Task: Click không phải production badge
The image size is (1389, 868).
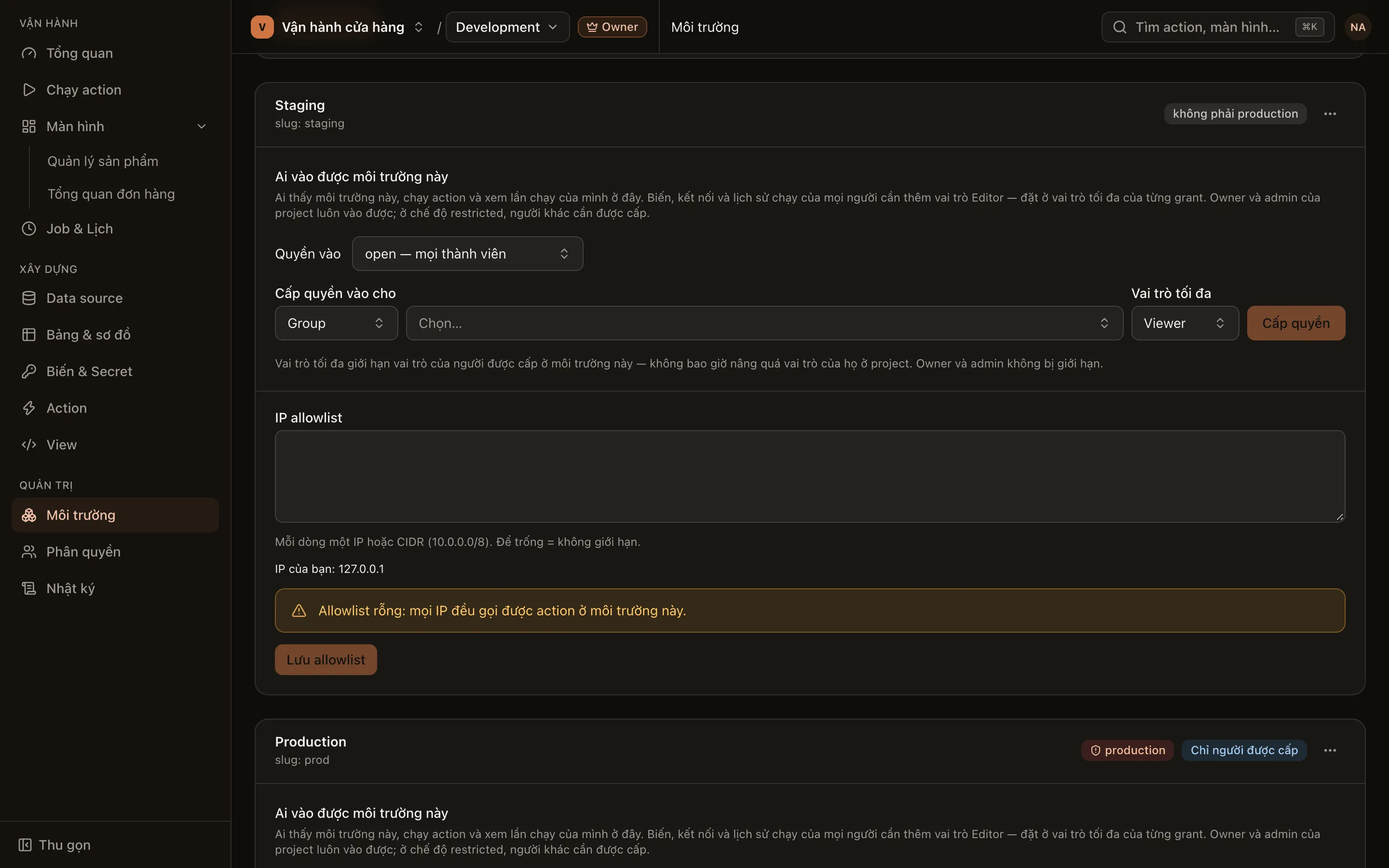Action: [1235, 114]
